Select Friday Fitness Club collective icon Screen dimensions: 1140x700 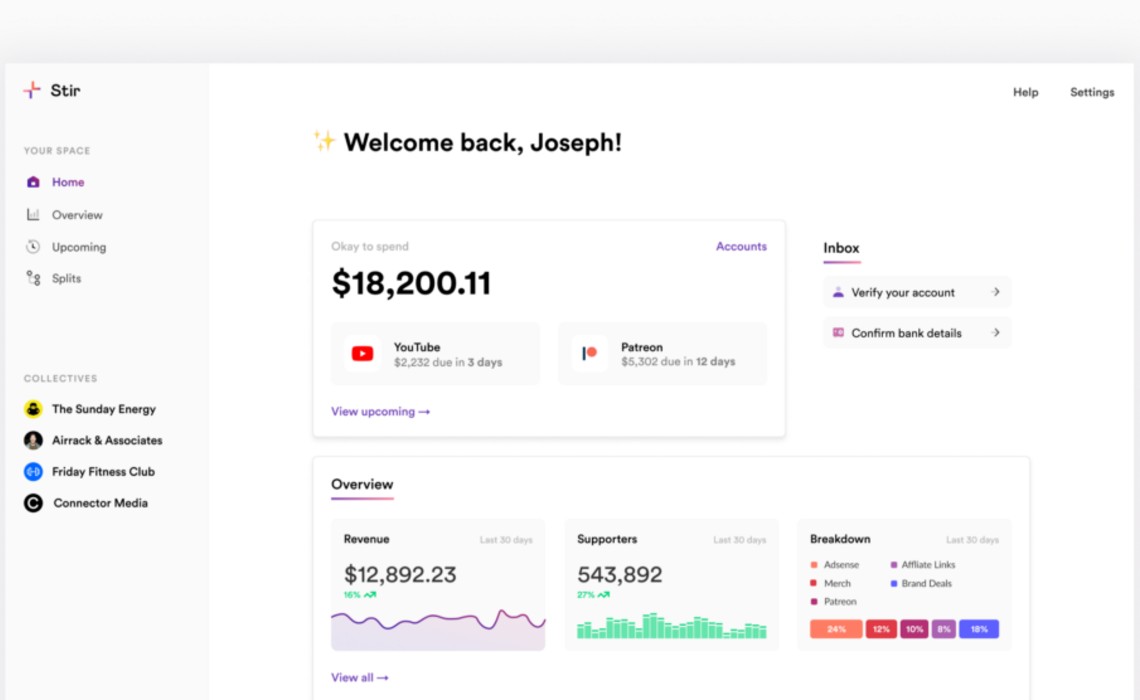[x=33, y=472]
